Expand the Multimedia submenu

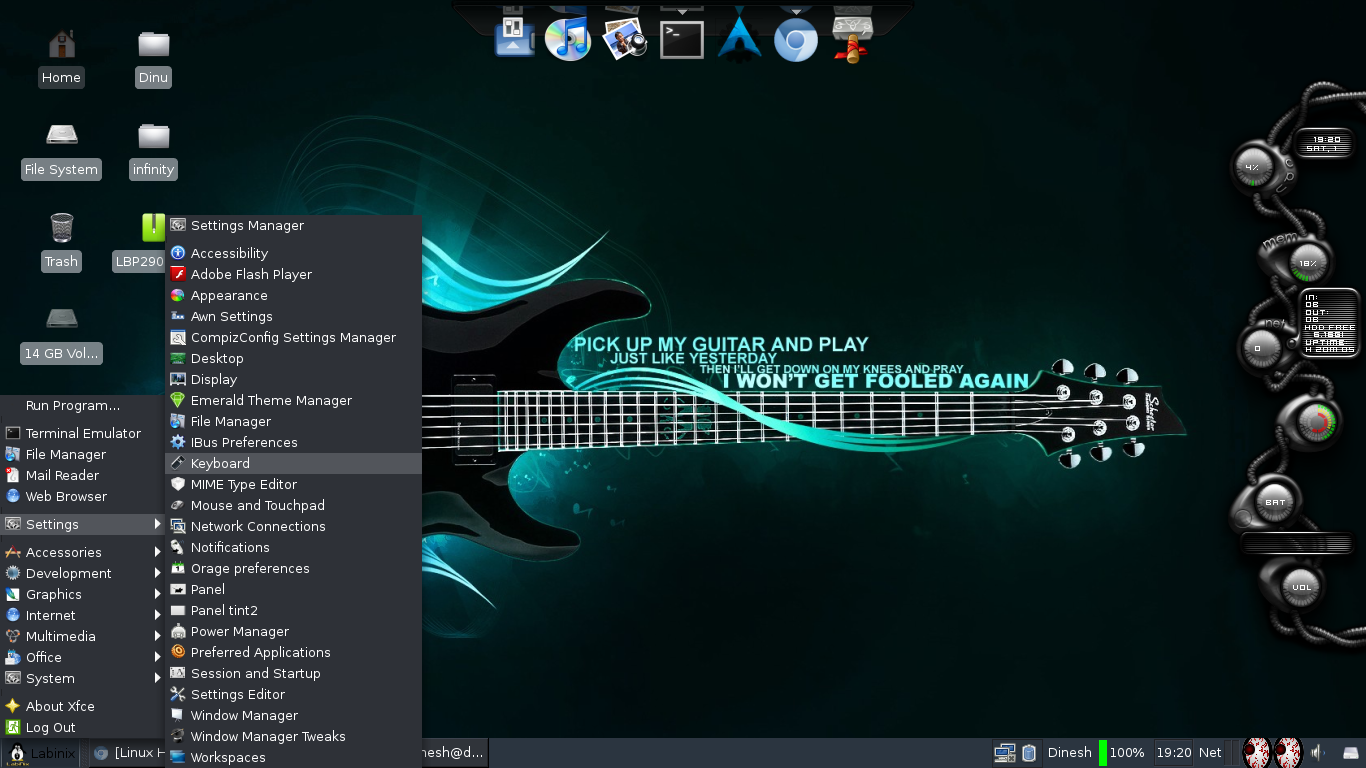point(82,636)
